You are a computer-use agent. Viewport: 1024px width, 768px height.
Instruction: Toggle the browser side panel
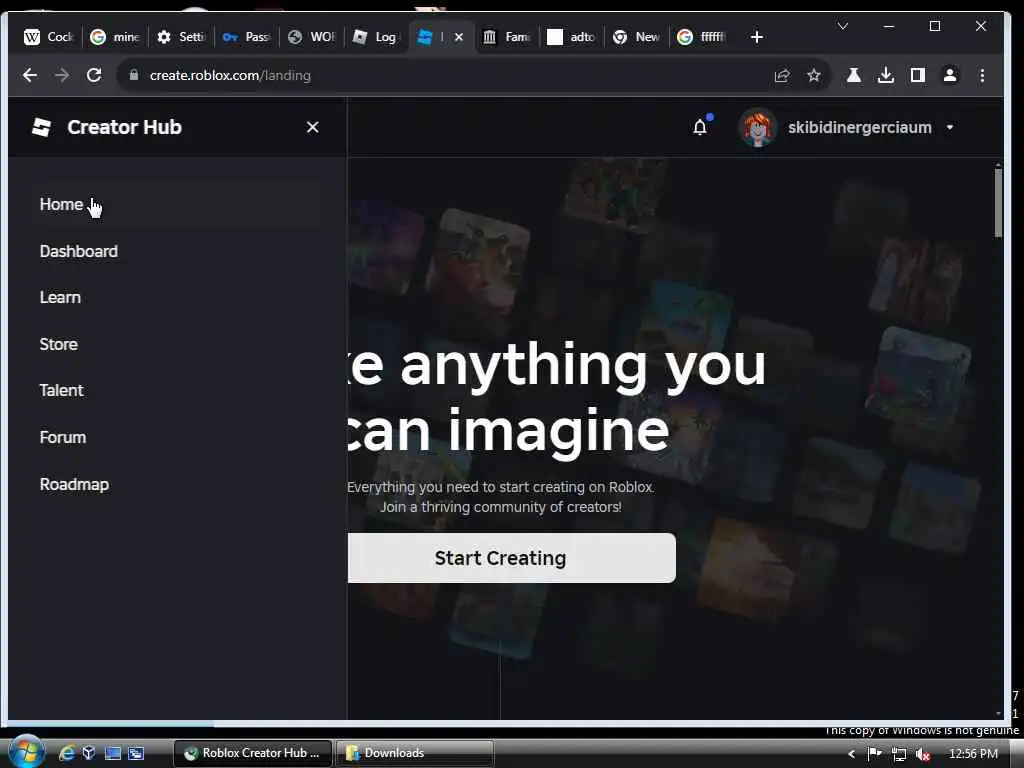point(918,75)
